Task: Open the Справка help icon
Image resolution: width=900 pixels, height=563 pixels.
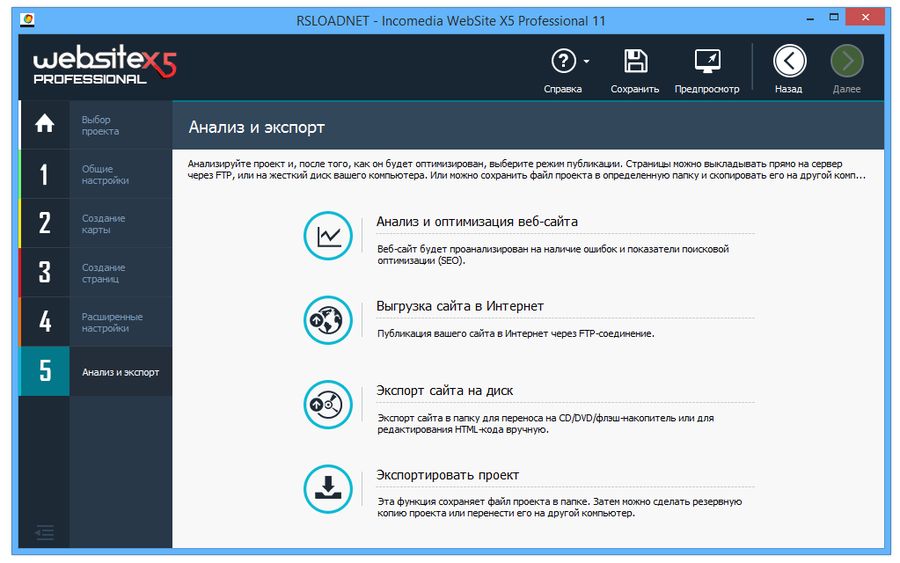Action: 563,61
